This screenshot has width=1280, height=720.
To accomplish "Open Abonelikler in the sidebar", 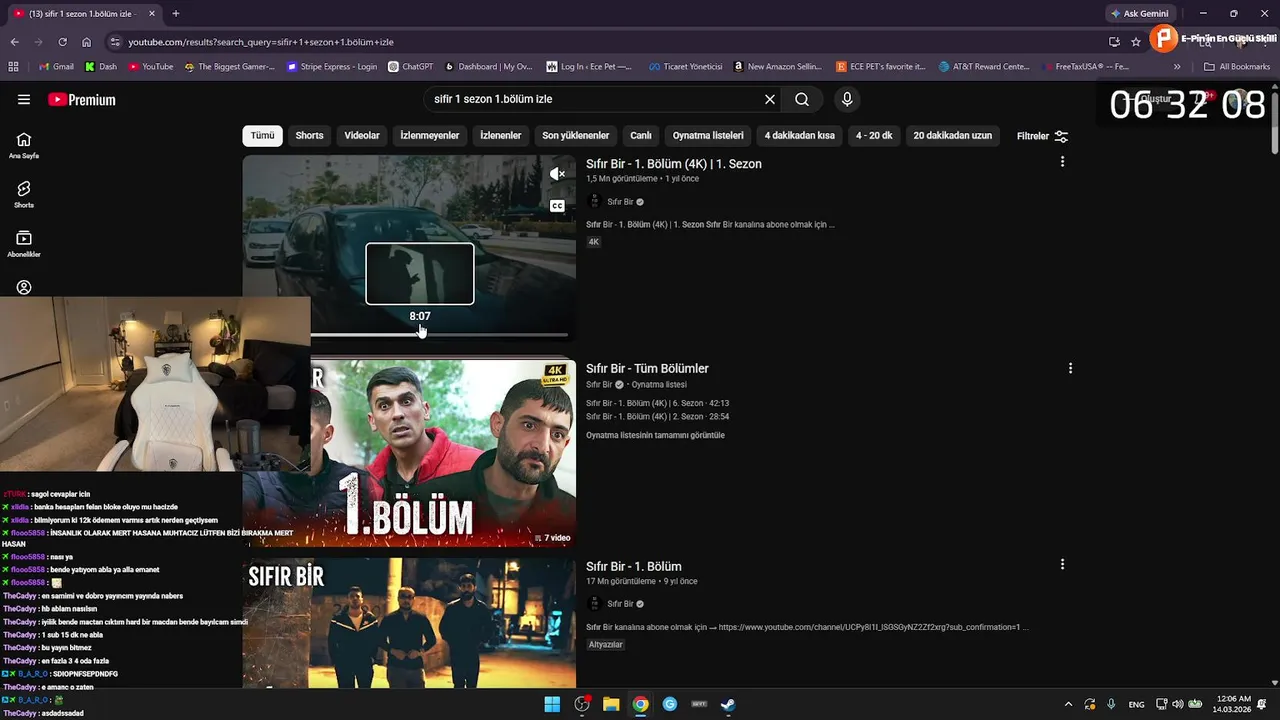I will tap(24, 243).
